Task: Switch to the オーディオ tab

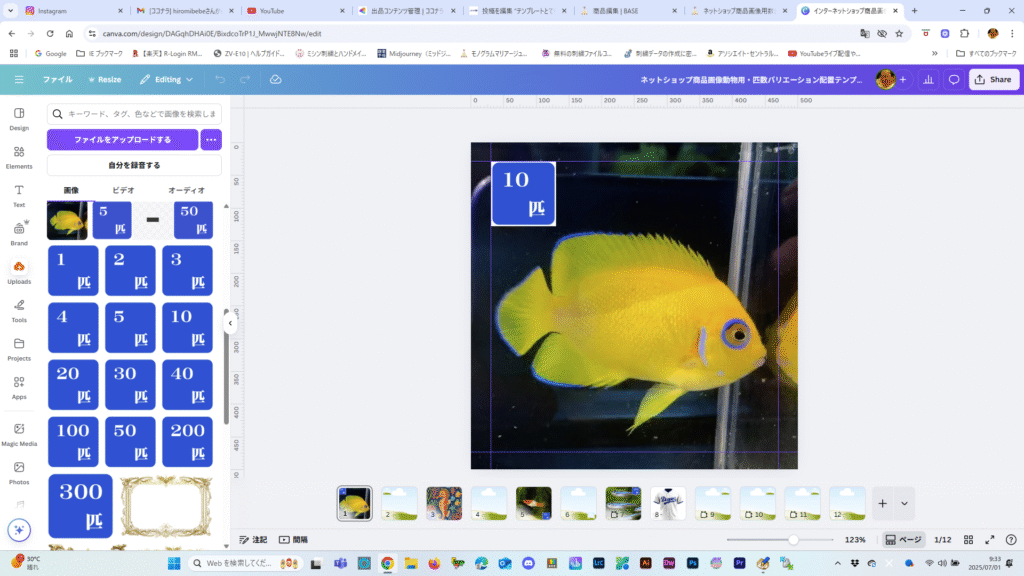Action: click(187, 190)
